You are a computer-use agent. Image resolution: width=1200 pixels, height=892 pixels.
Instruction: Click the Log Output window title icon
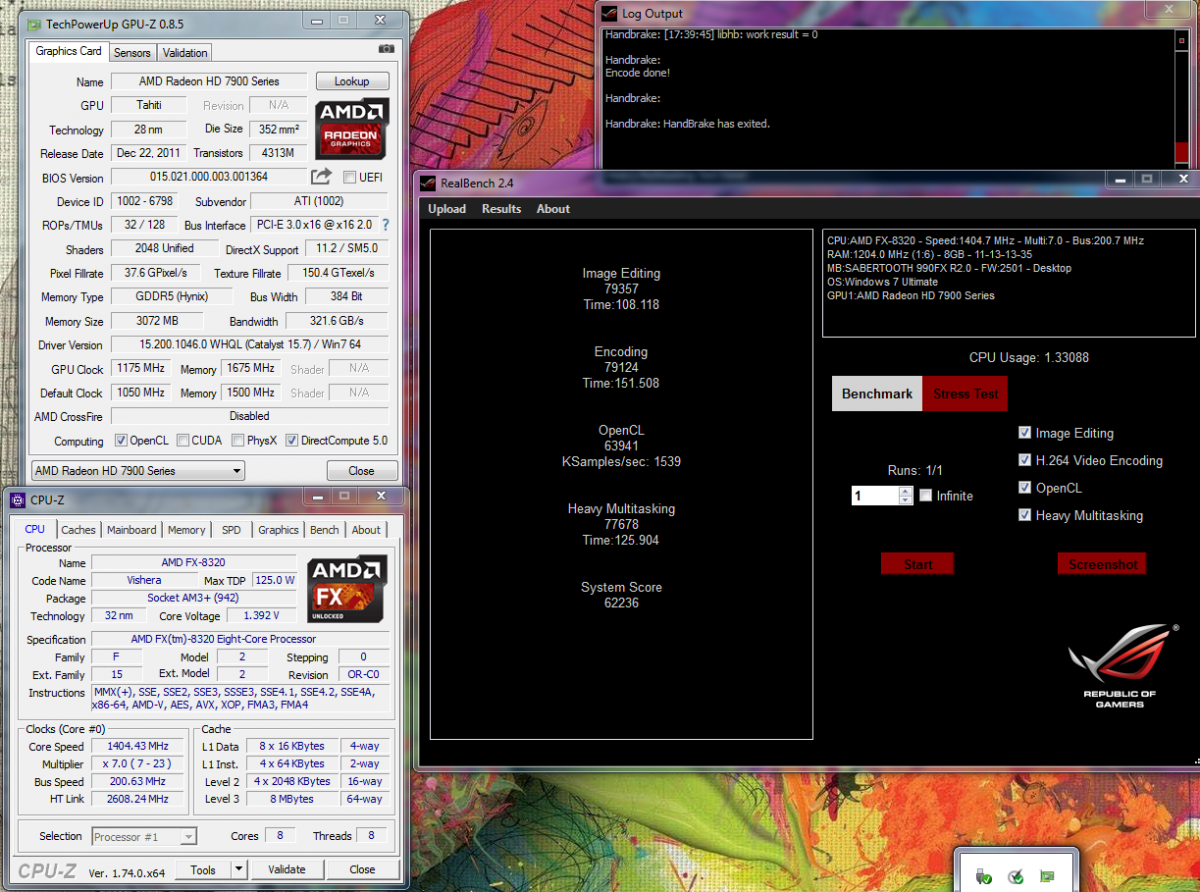click(x=608, y=13)
